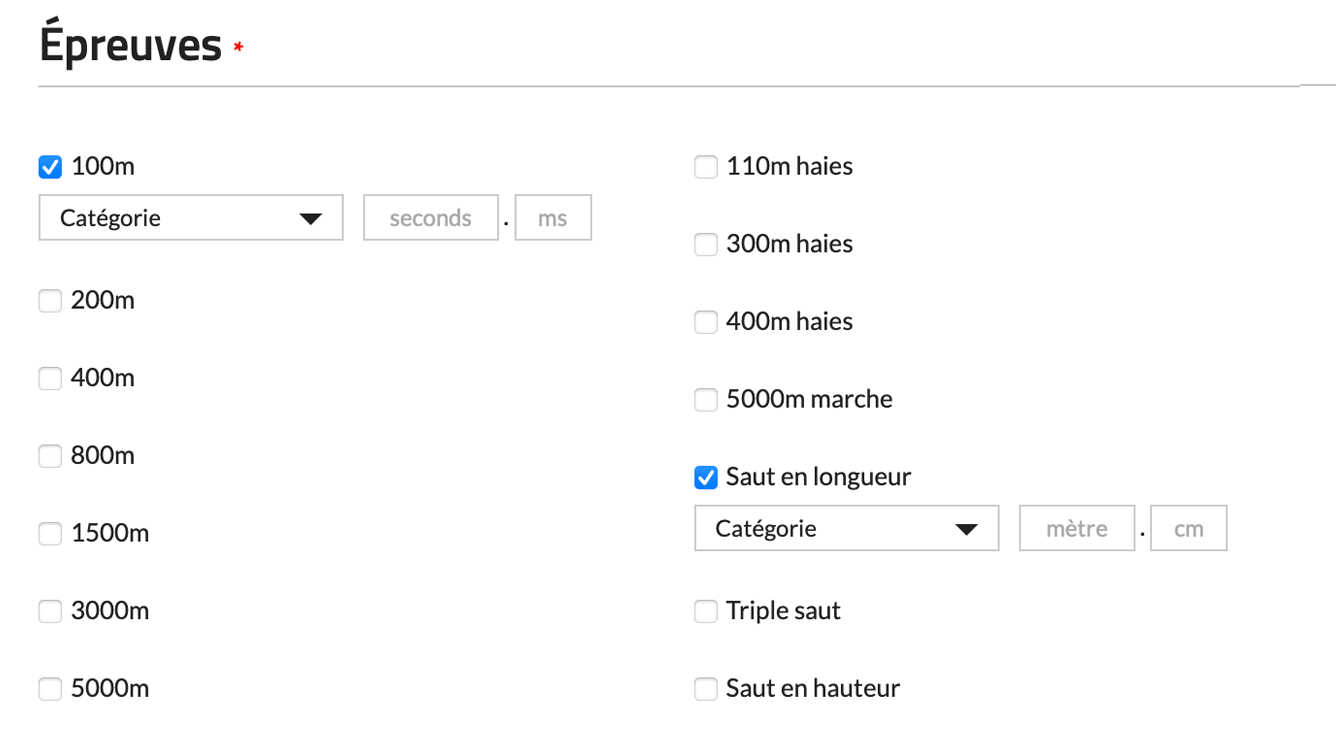Screen dimensions: 1336x733
Task: Enable the 400m event checkbox
Action: tap(50, 379)
